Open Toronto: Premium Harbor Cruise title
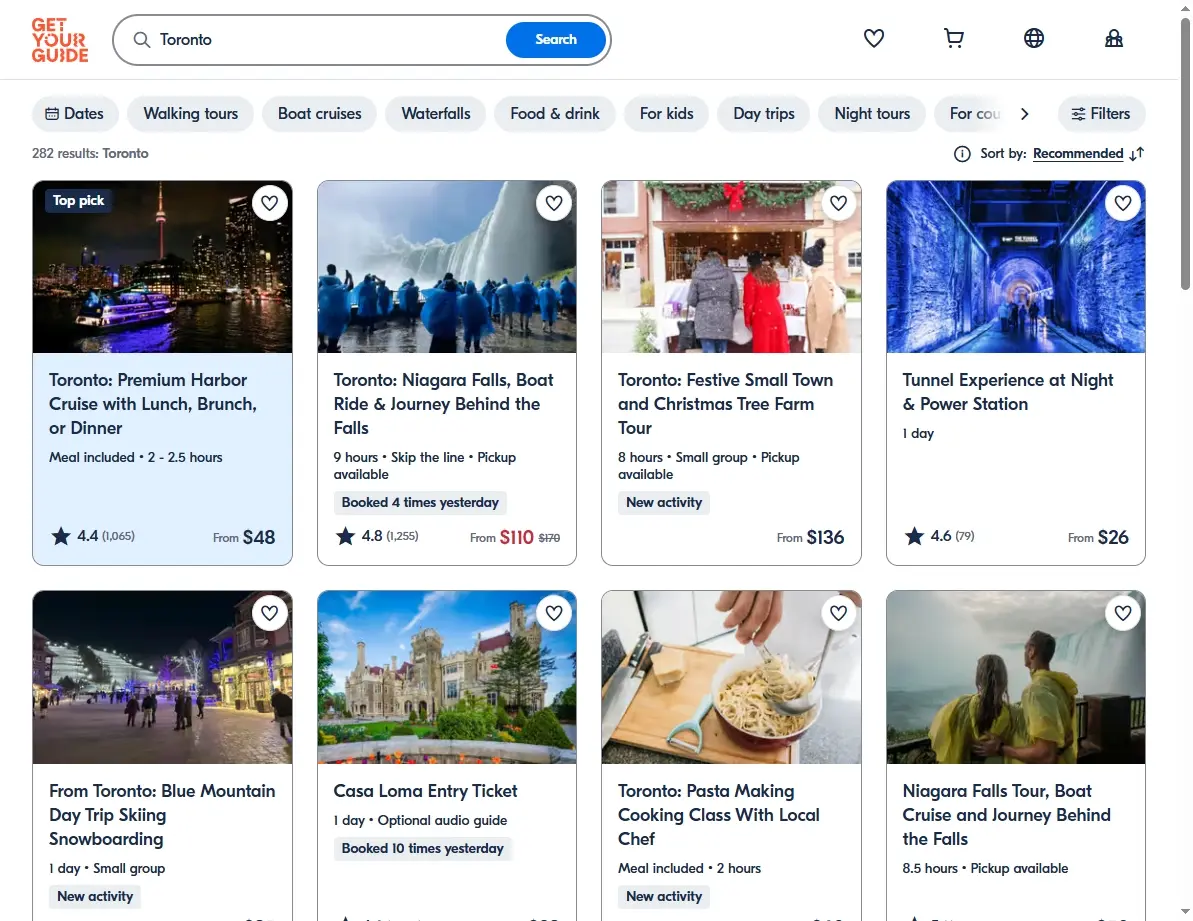Screen dimensions: 1193x921 (x=153, y=404)
